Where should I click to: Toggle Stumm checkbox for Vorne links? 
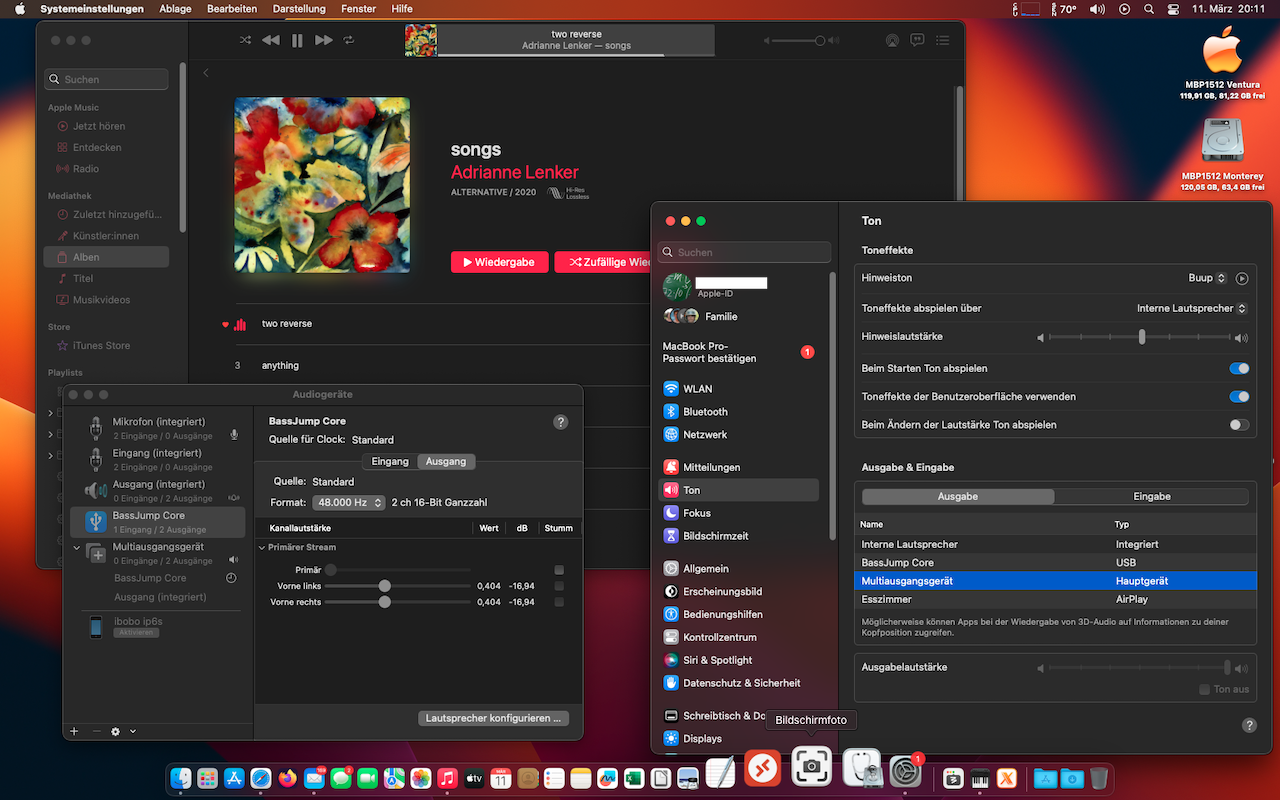coord(559,586)
